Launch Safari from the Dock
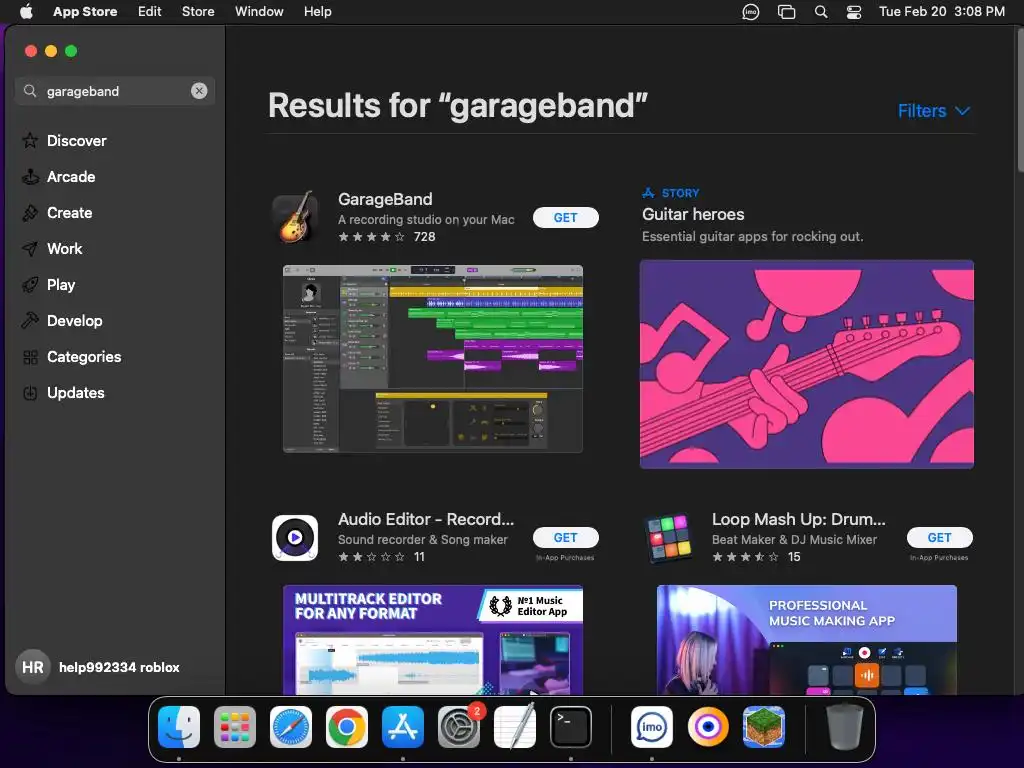Screen dimensions: 1024x768 [291, 727]
